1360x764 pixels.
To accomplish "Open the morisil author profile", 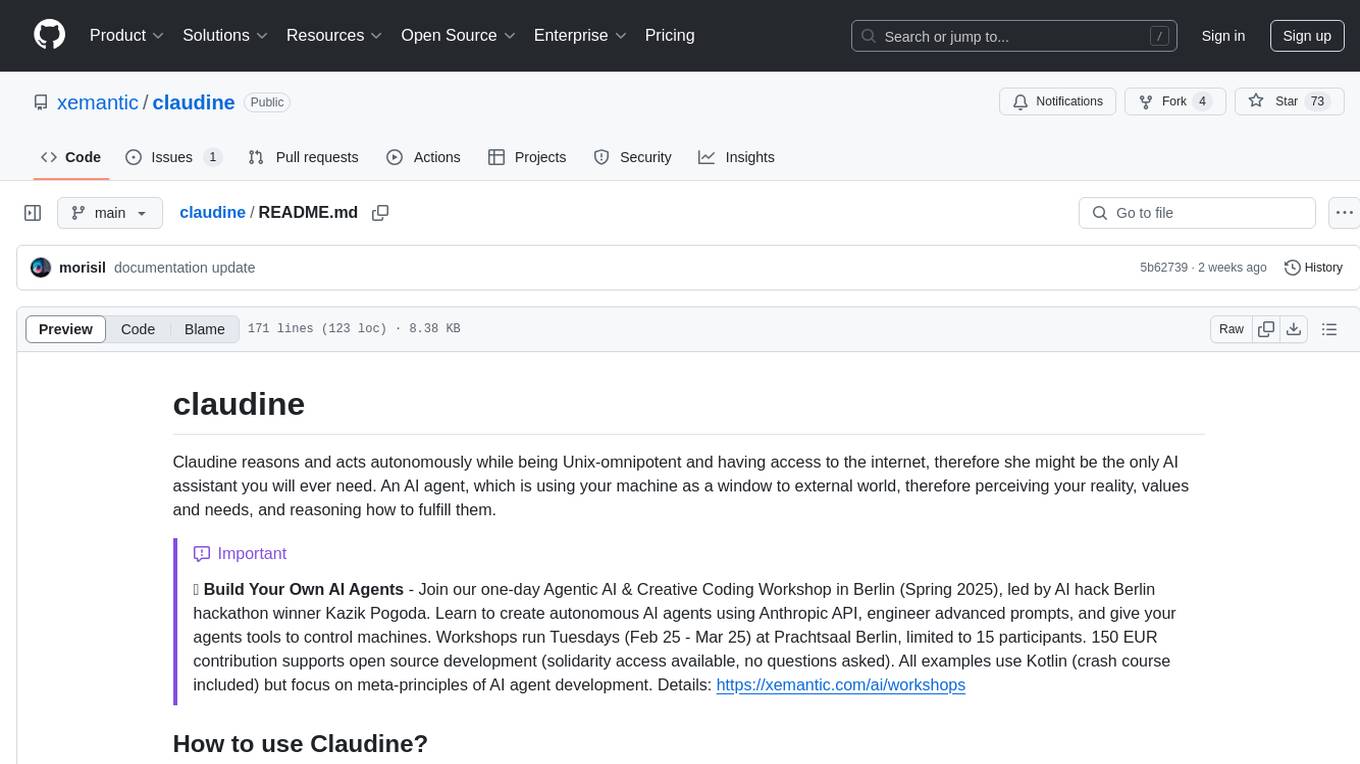I will coord(82,268).
